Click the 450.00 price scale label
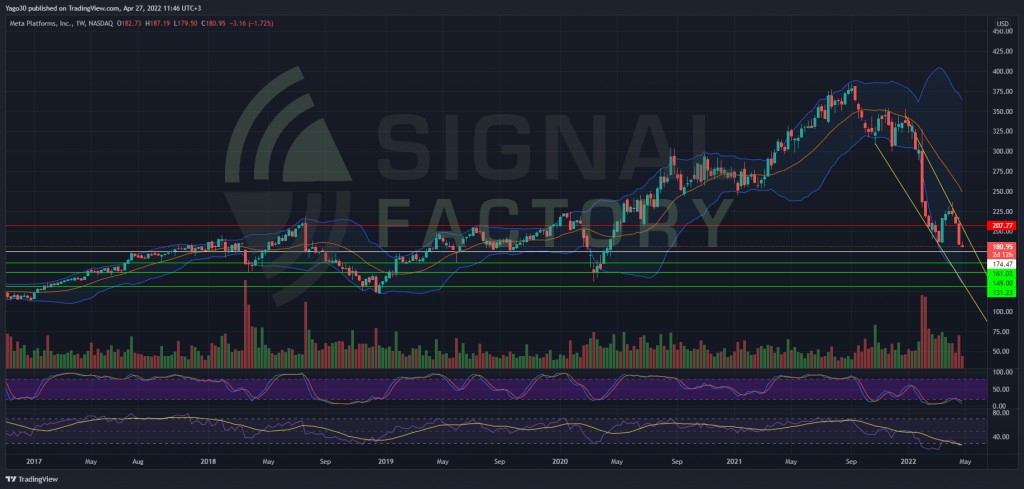1024x489 pixels. point(1003,31)
